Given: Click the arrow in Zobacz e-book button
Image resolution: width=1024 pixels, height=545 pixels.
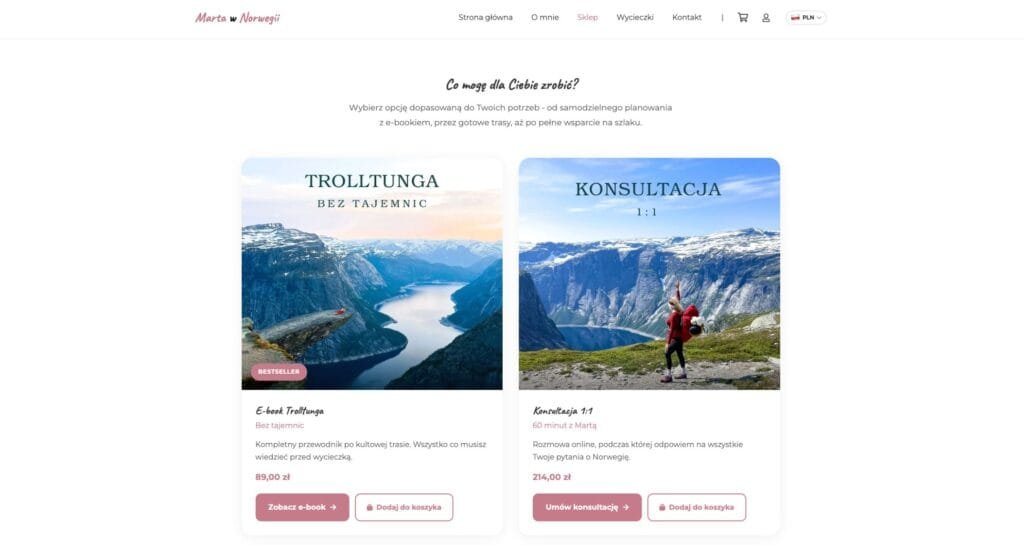Looking at the screenshot, I should coord(333,507).
